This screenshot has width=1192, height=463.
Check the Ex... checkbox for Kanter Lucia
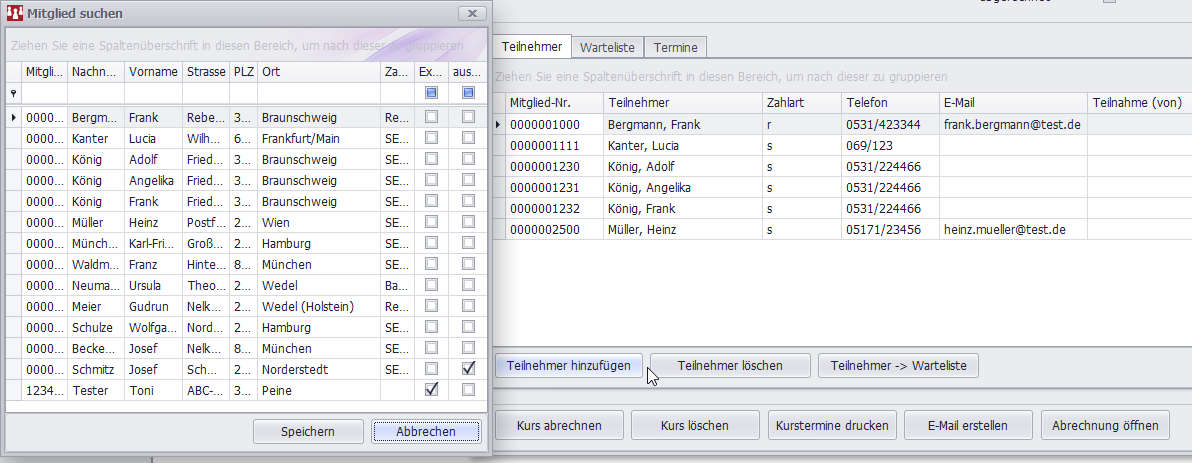pos(431,139)
